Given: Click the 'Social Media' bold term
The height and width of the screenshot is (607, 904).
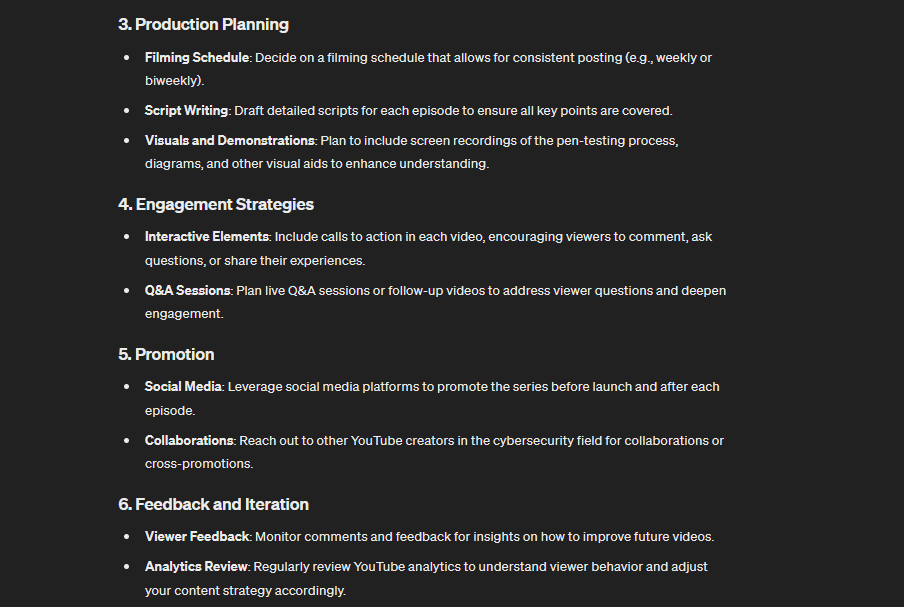Looking at the screenshot, I should pos(183,387).
